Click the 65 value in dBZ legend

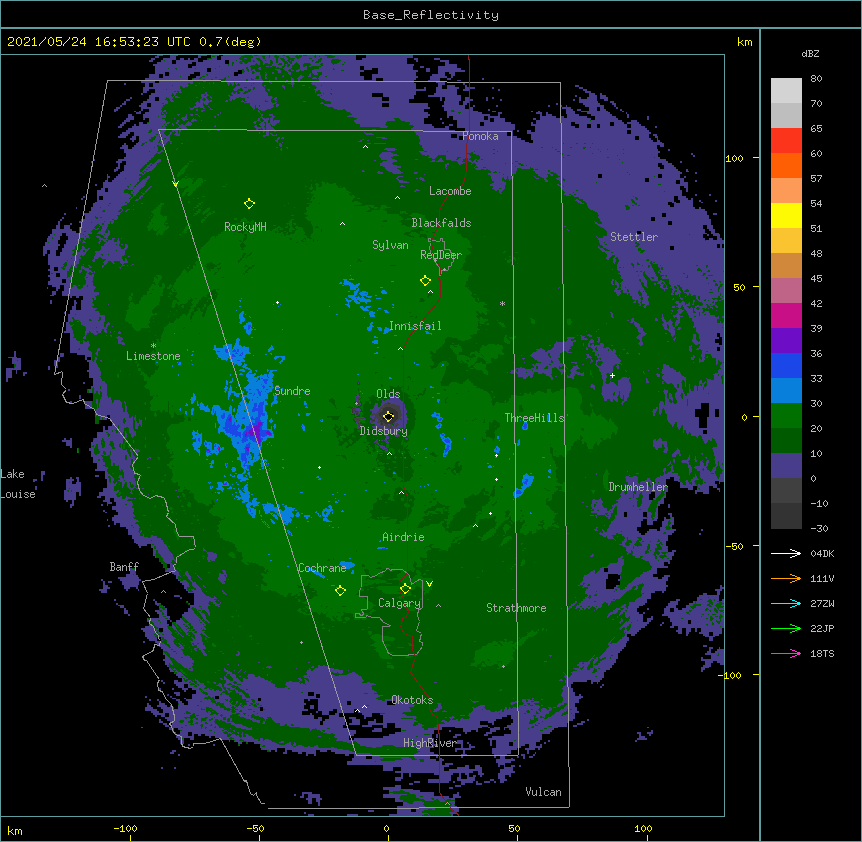pyautogui.click(x=816, y=128)
